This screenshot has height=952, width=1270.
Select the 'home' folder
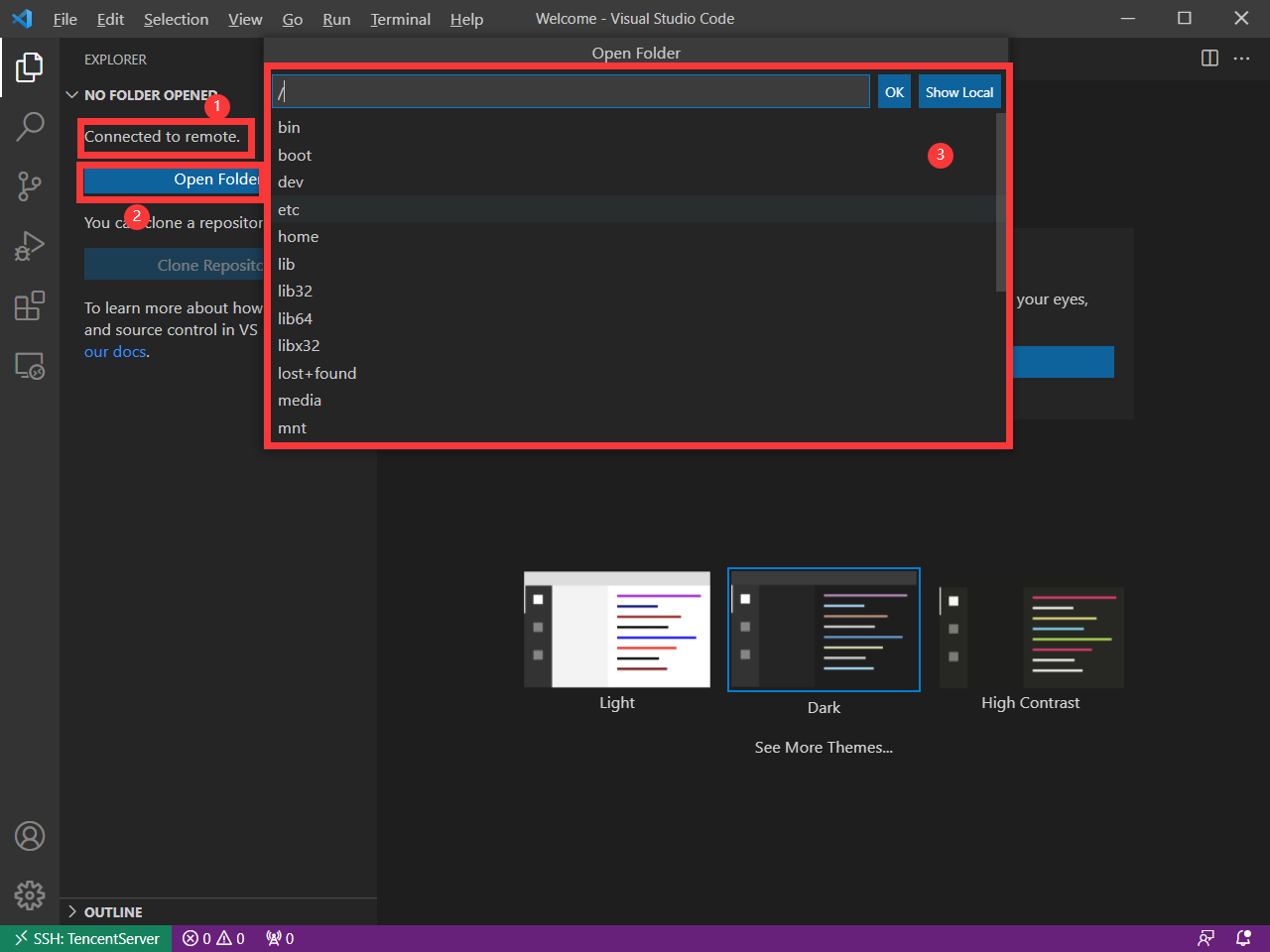point(634,236)
